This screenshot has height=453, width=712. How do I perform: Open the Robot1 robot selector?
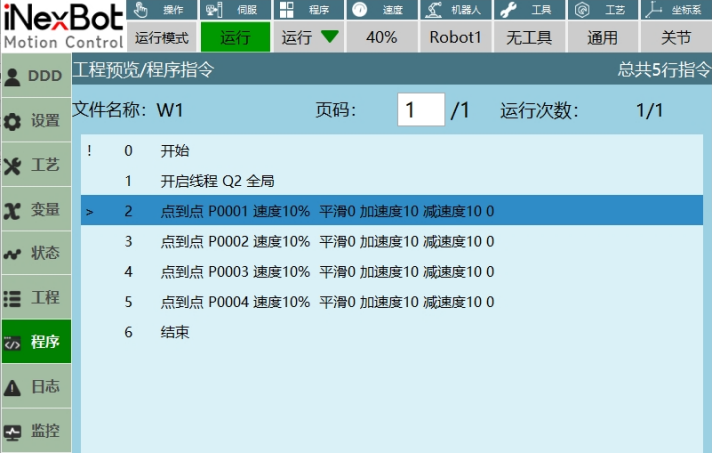(455, 37)
